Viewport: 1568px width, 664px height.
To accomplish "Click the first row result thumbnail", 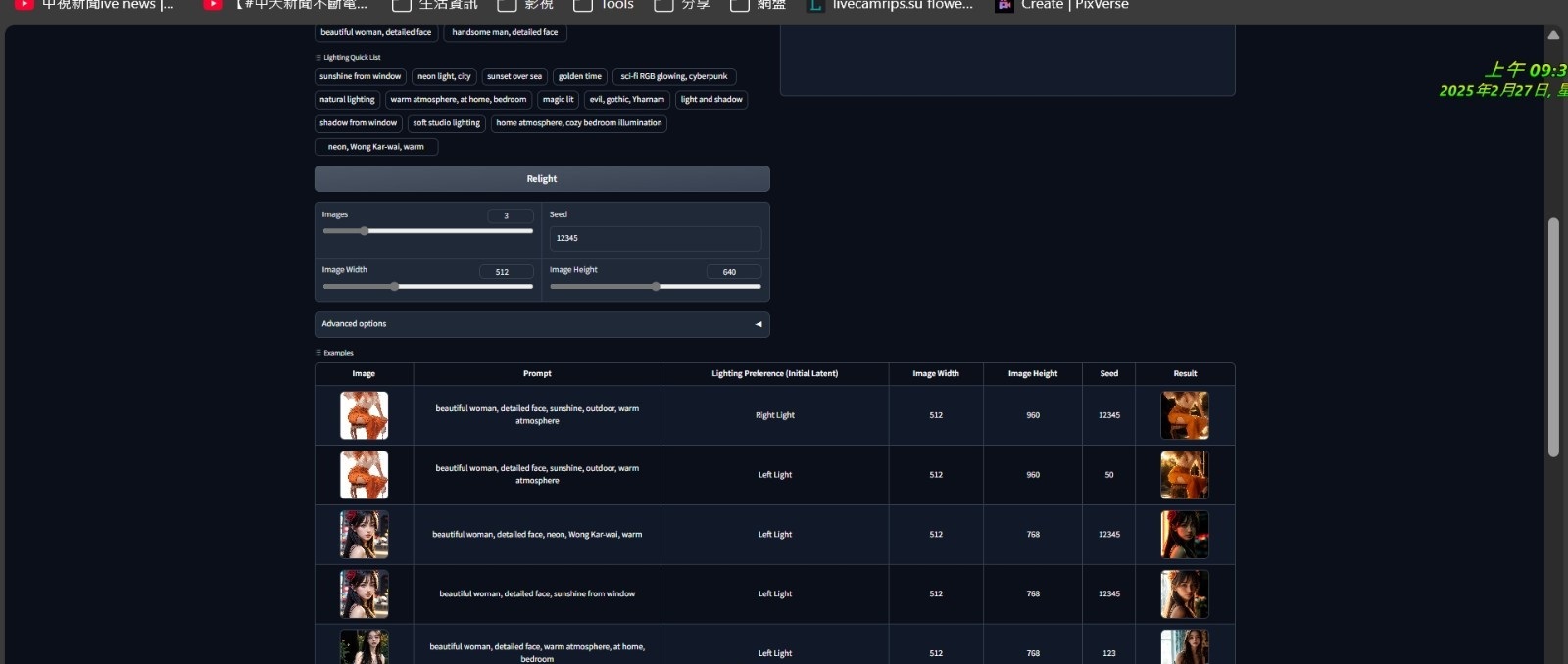I will (x=1184, y=415).
